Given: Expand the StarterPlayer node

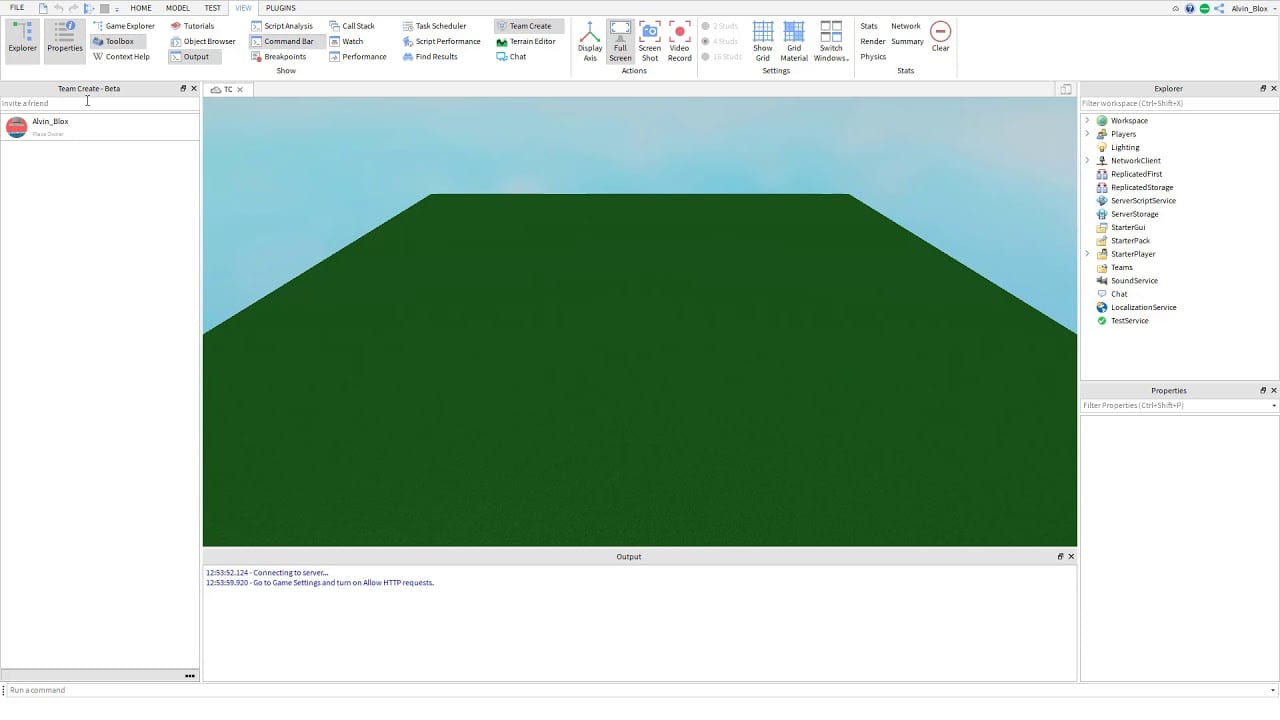Looking at the screenshot, I should pyautogui.click(x=1087, y=254).
